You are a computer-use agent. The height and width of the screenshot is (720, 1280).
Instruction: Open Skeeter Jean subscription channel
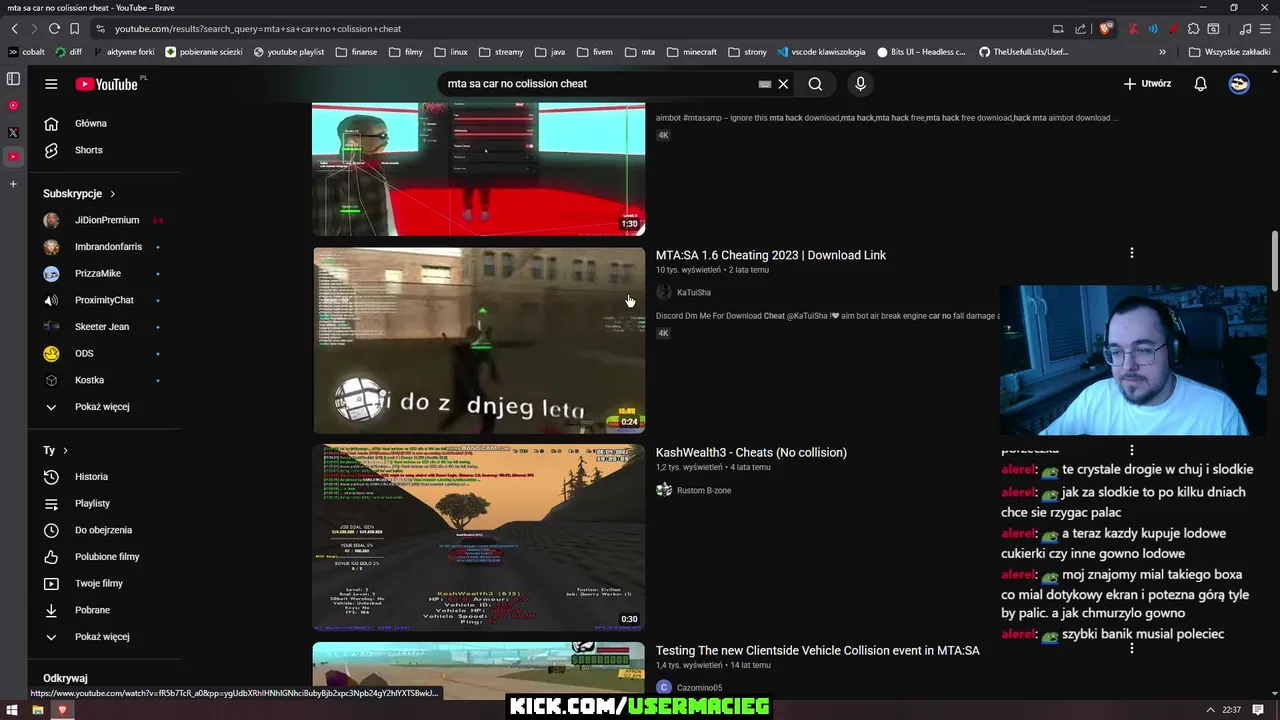pyautogui.click(x=102, y=327)
